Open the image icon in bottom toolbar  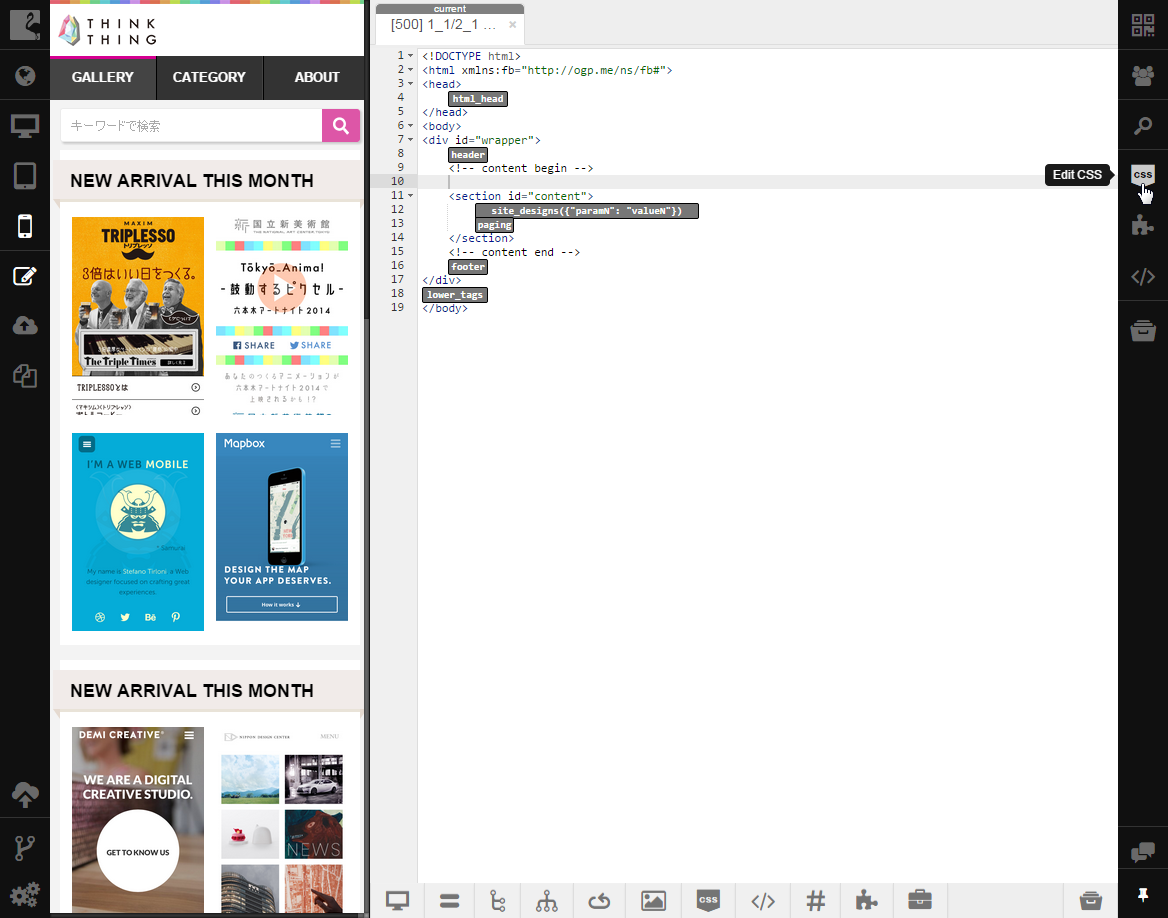coord(653,901)
